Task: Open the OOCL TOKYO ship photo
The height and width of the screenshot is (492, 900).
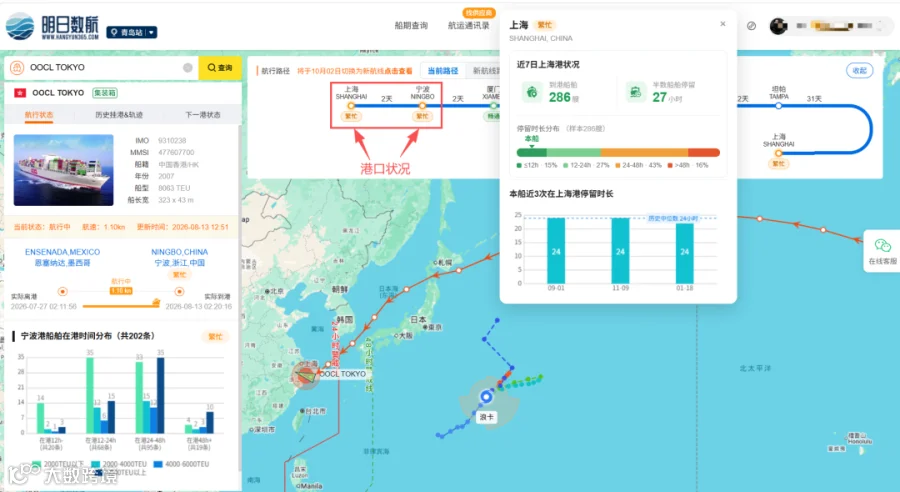Action: tap(64, 170)
